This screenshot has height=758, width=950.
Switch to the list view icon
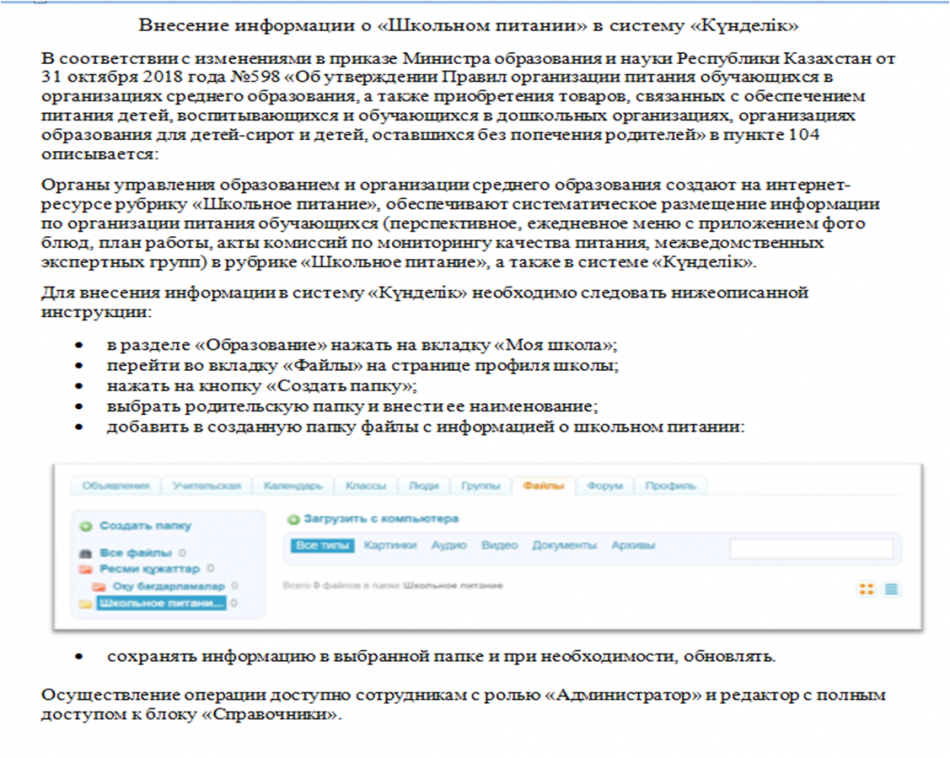tap(891, 589)
